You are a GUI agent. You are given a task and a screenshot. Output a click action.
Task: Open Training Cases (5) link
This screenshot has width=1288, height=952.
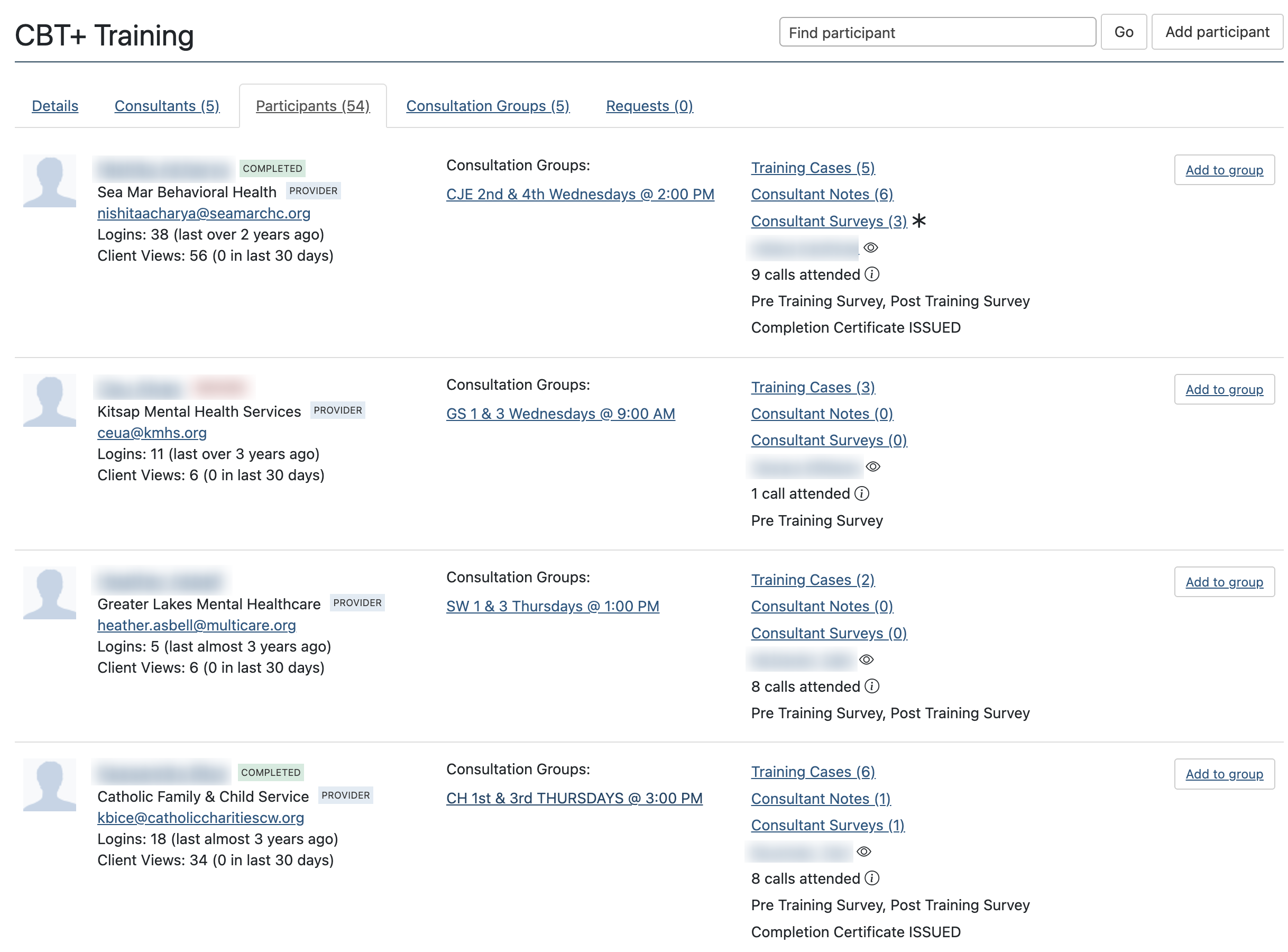(813, 168)
